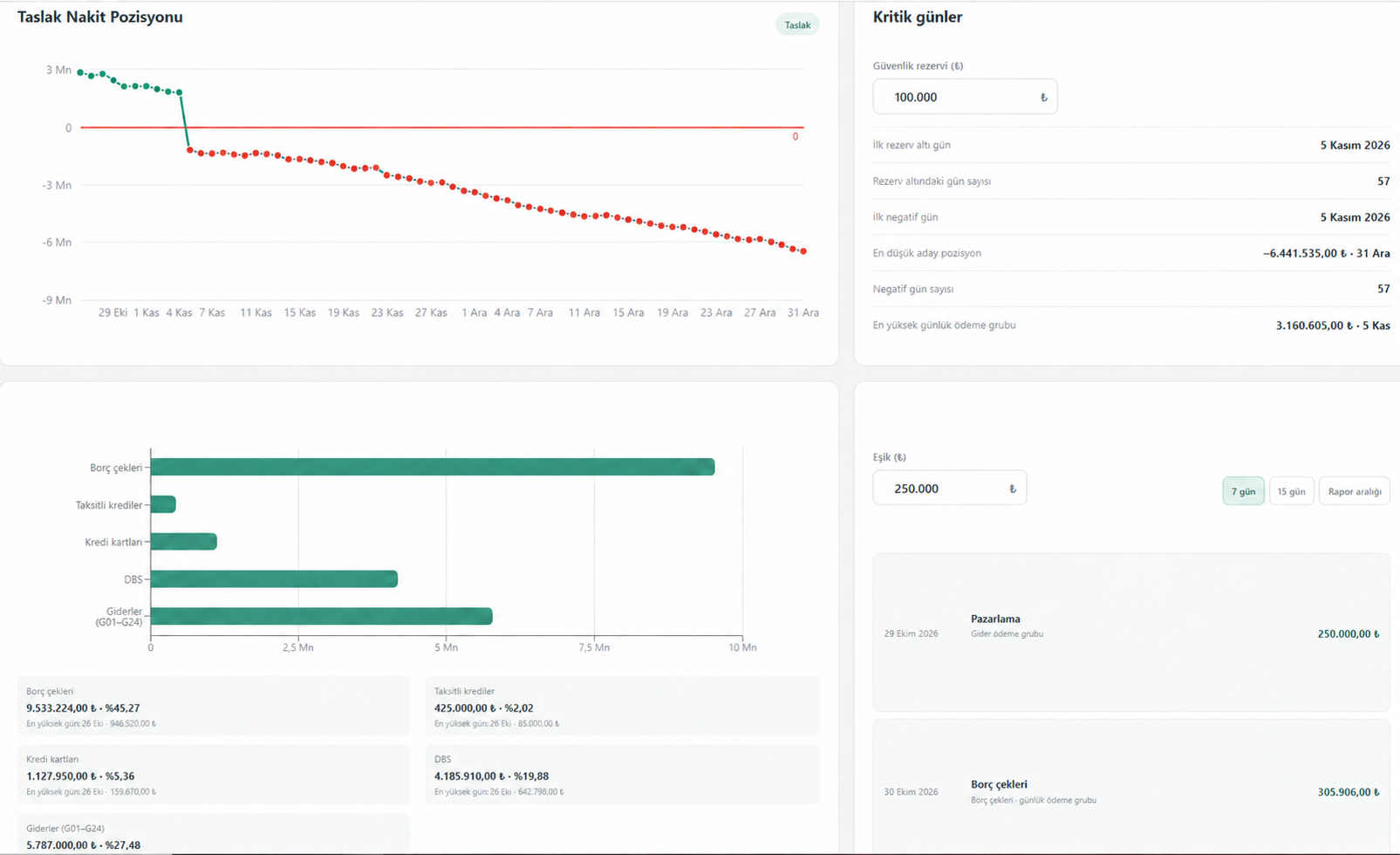
Task: Click the first green data point on chart
Action: click(80, 72)
